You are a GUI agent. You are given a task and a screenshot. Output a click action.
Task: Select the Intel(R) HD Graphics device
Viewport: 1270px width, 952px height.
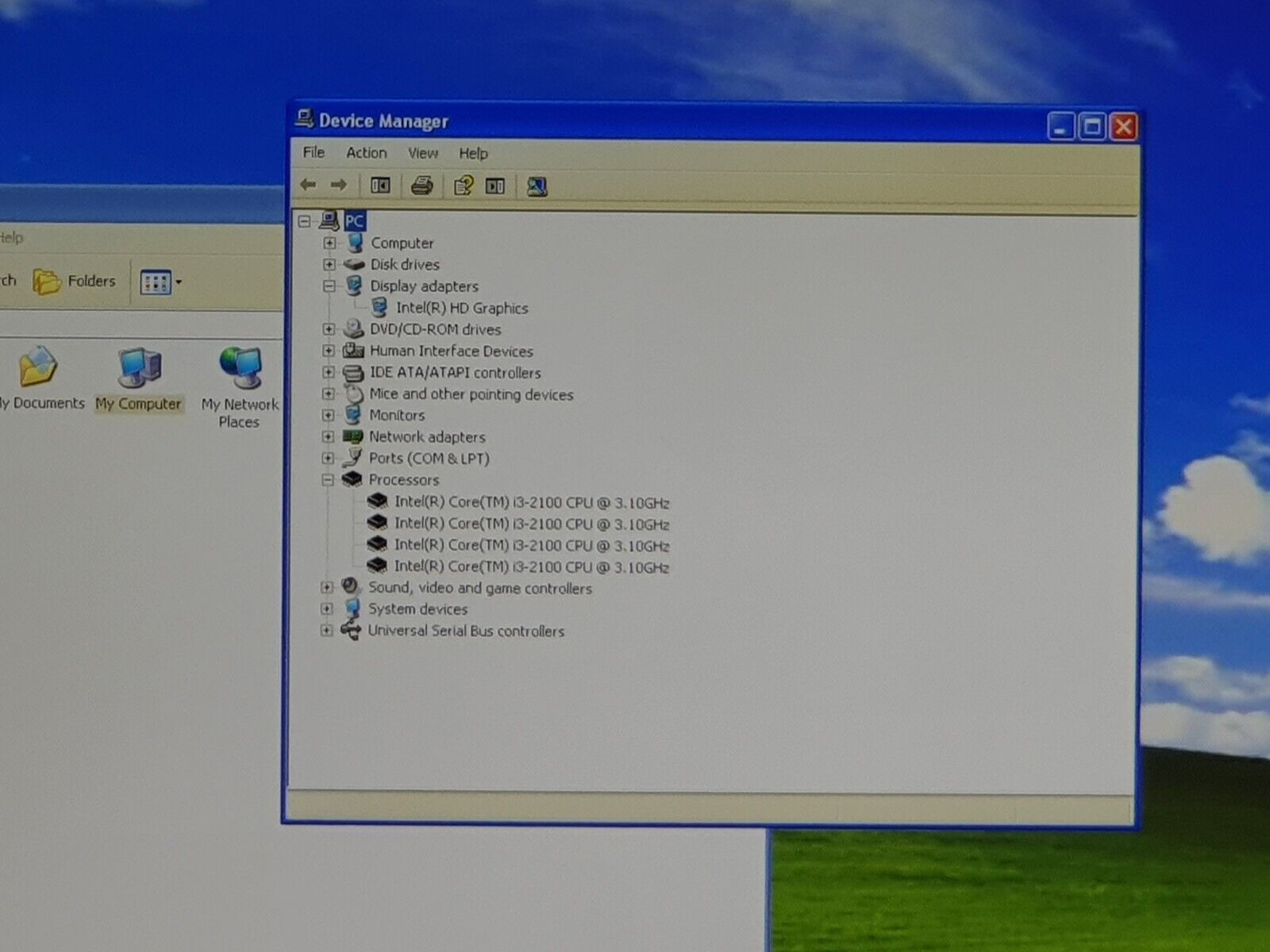tap(461, 308)
